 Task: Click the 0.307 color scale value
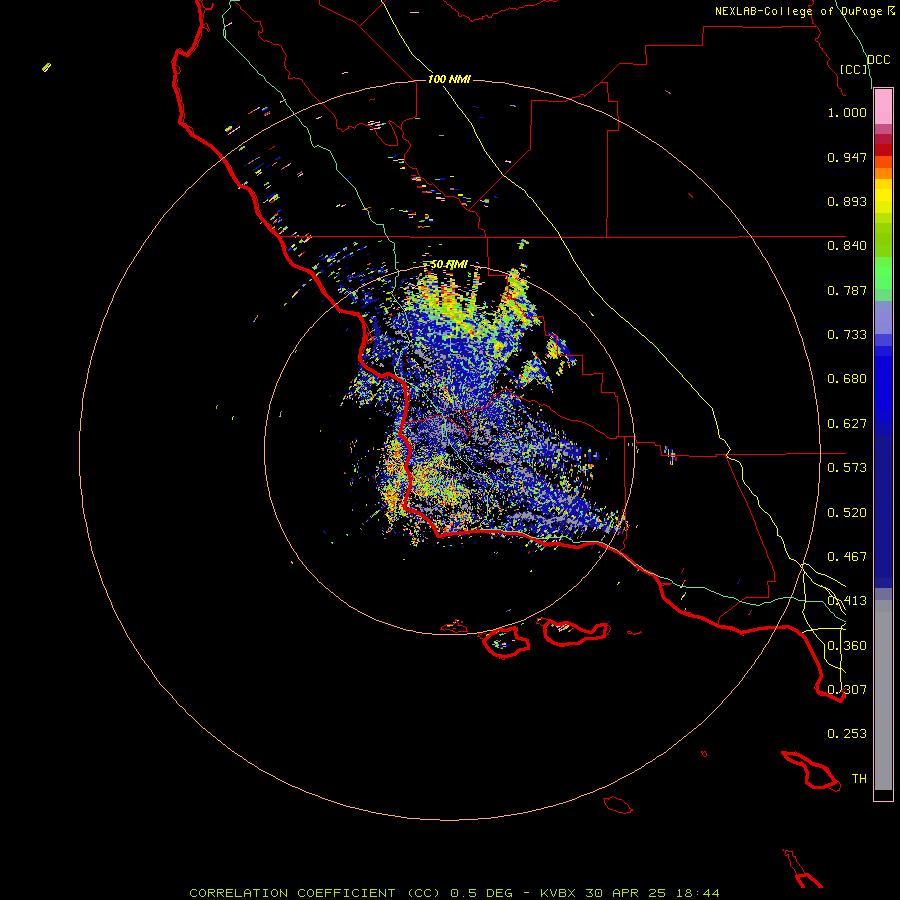coord(847,690)
